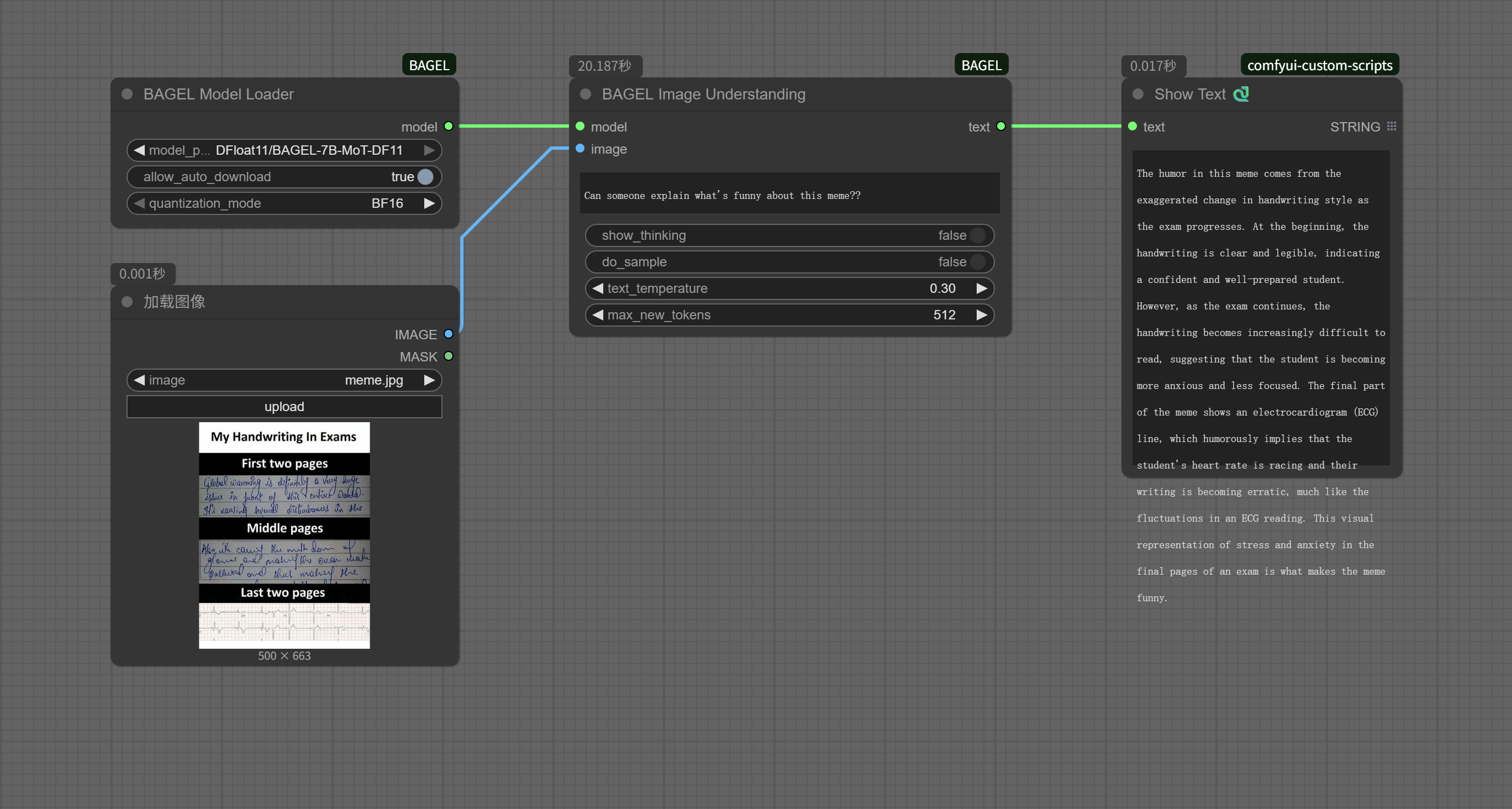The height and width of the screenshot is (809, 1512).
Task: Select next quantization_mode with right arrow
Action: click(430, 203)
